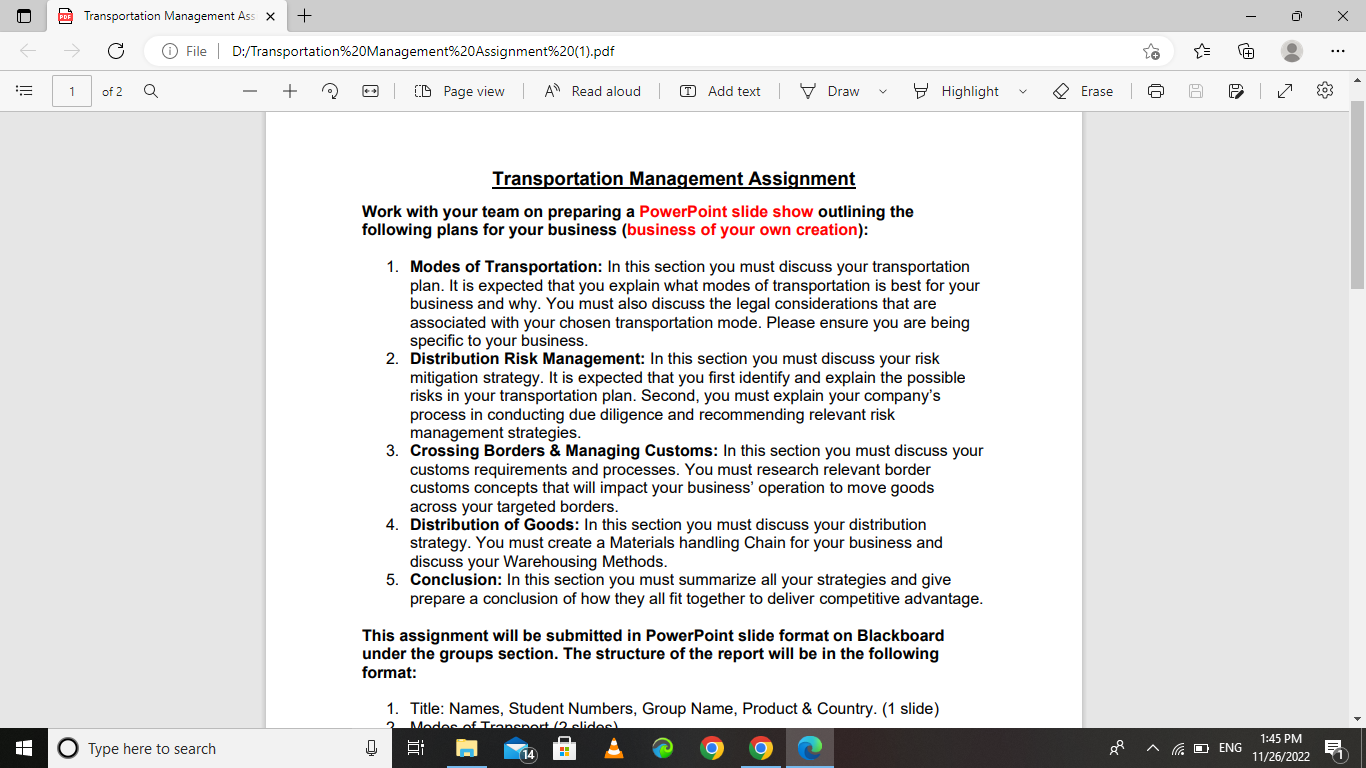Expand the Highlight color options dropdown

coord(1022,91)
